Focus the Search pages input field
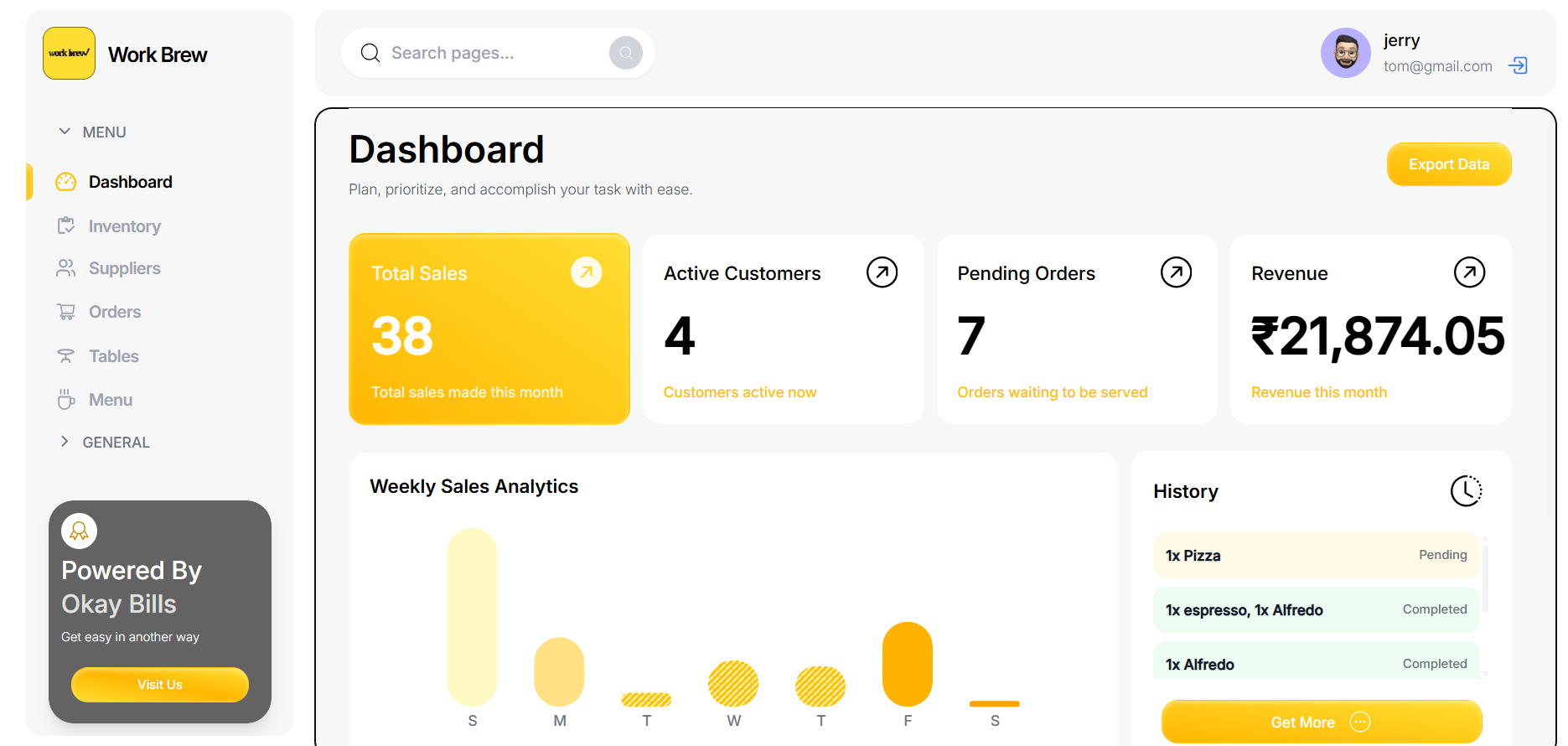 pos(494,53)
